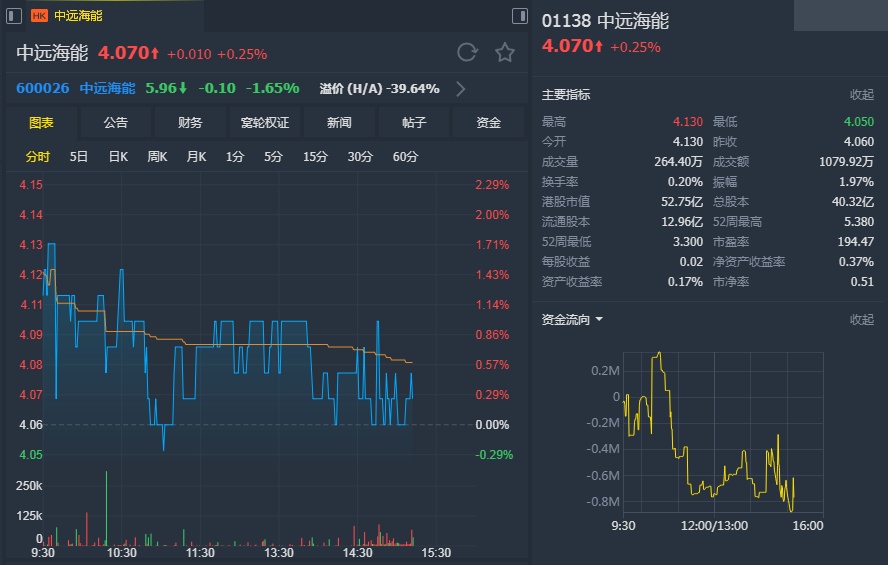Toggle the left sidebar panel icon

14,16
